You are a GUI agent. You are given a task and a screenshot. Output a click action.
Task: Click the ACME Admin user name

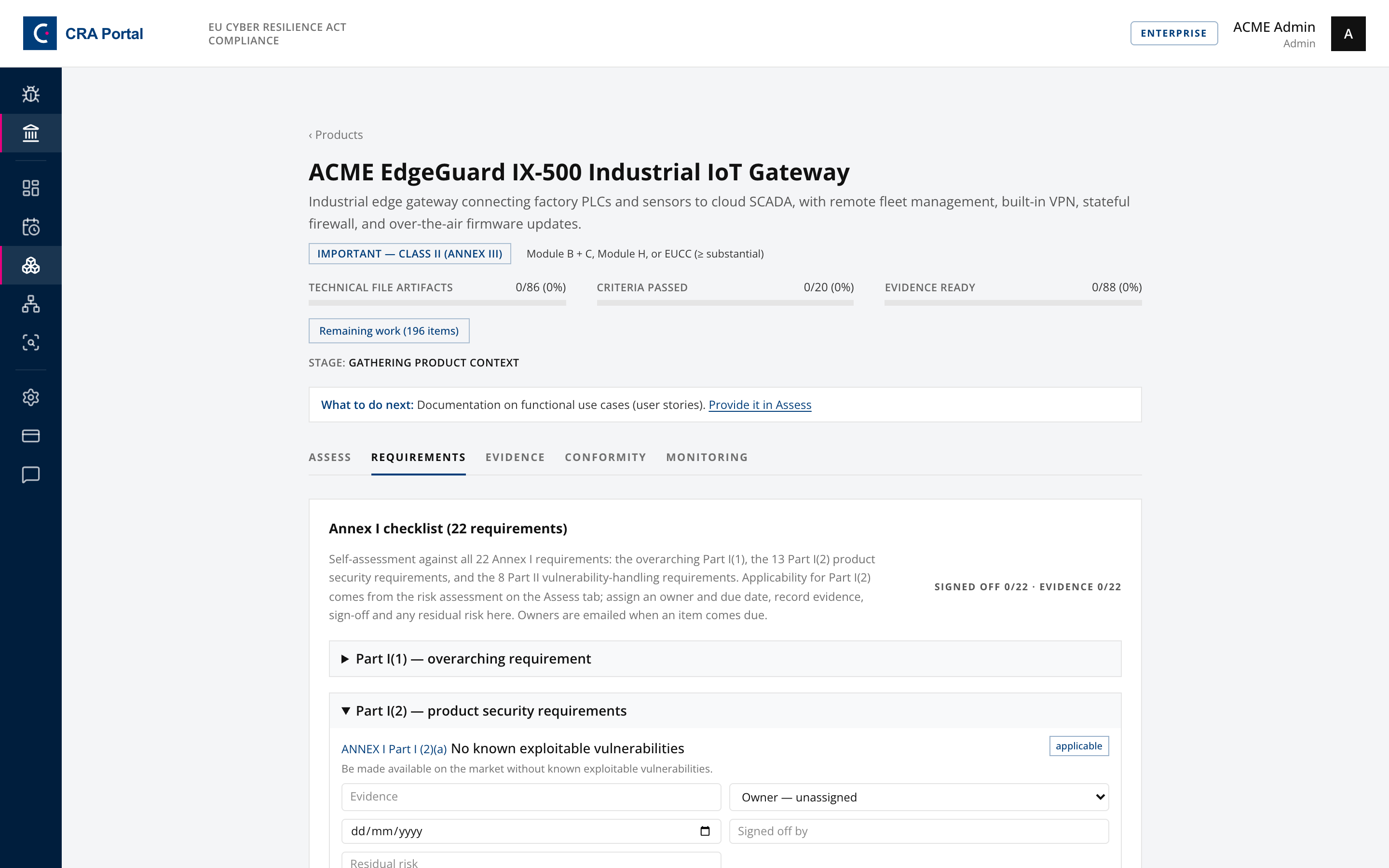tap(1274, 27)
